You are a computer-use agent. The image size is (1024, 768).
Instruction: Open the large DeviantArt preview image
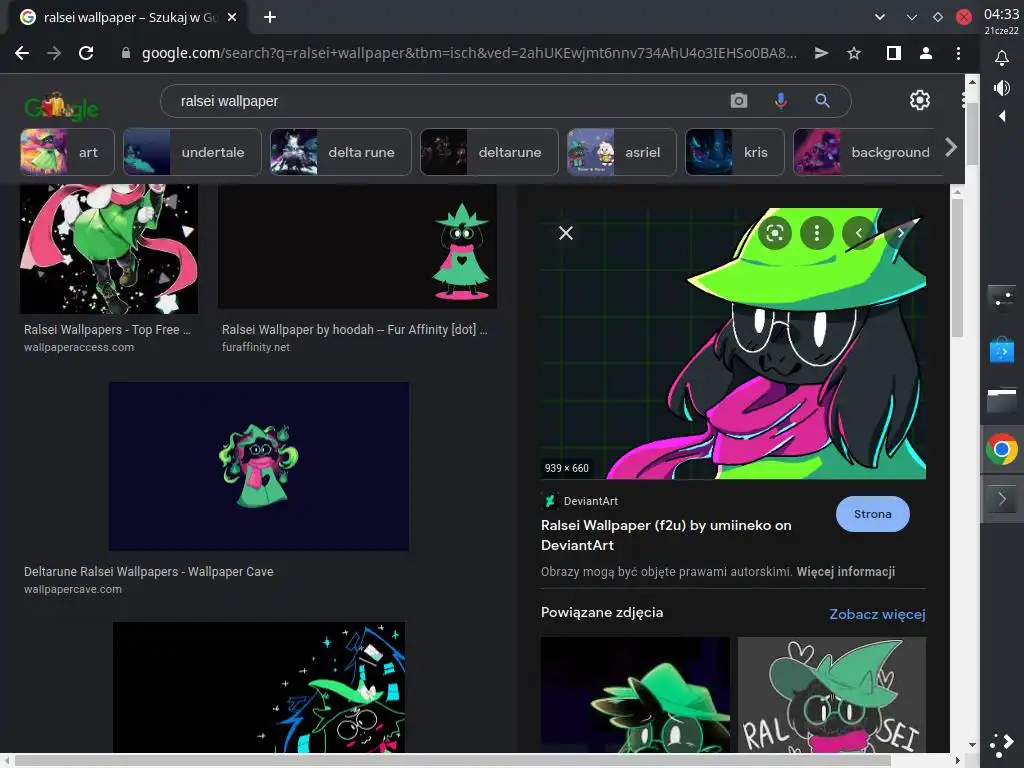733,344
